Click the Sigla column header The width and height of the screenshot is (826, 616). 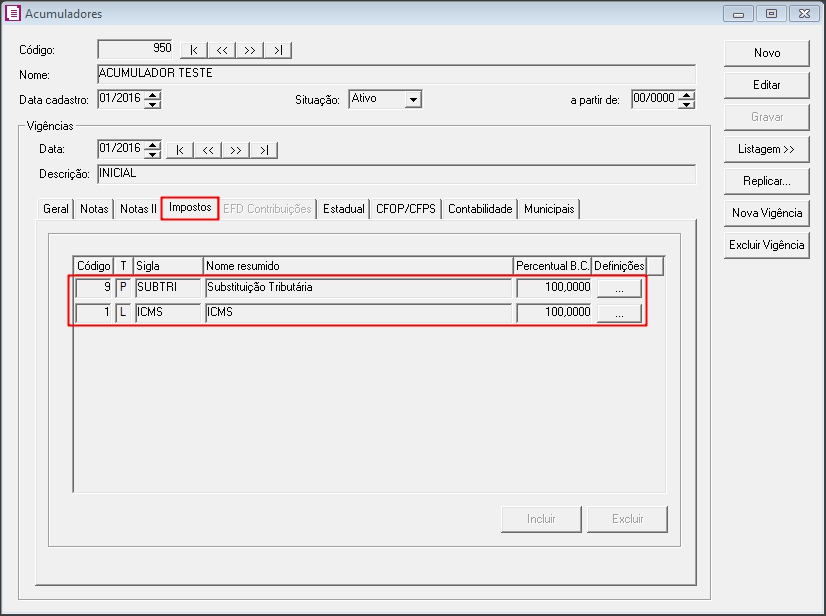click(169, 266)
